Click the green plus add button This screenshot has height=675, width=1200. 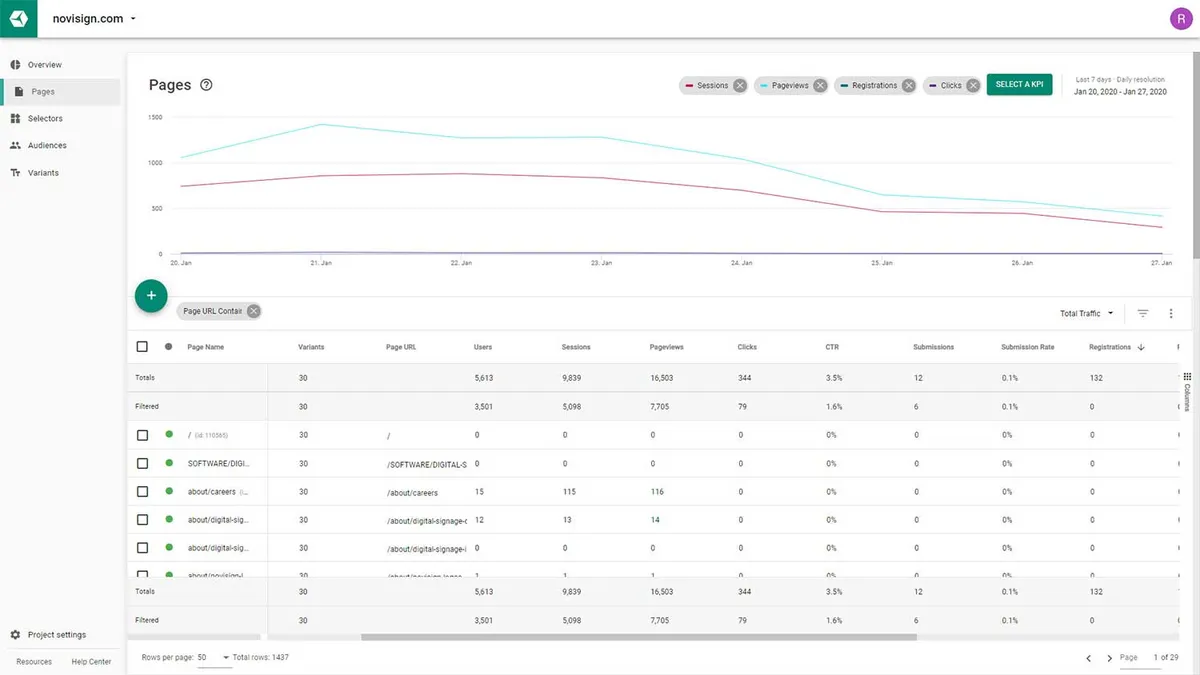tap(151, 295)
